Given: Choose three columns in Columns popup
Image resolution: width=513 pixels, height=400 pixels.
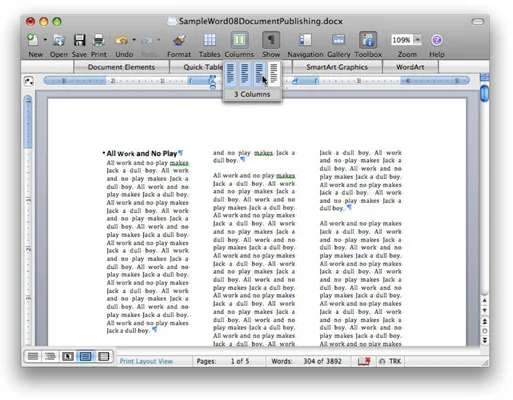Looking at the screenshot, I should [259, 74].
